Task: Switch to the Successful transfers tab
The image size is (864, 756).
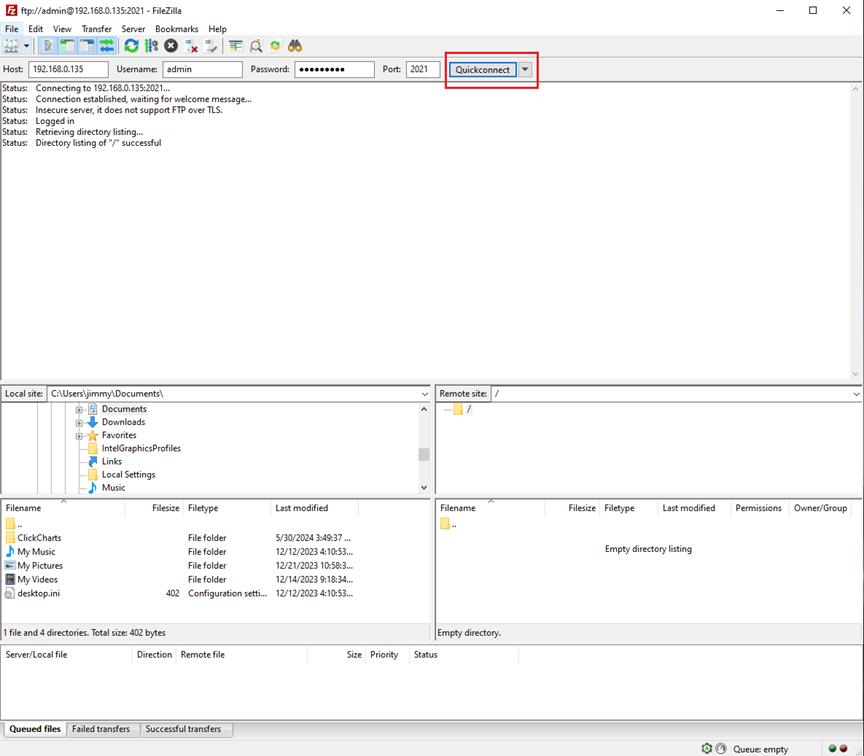Action: [183, 729]
